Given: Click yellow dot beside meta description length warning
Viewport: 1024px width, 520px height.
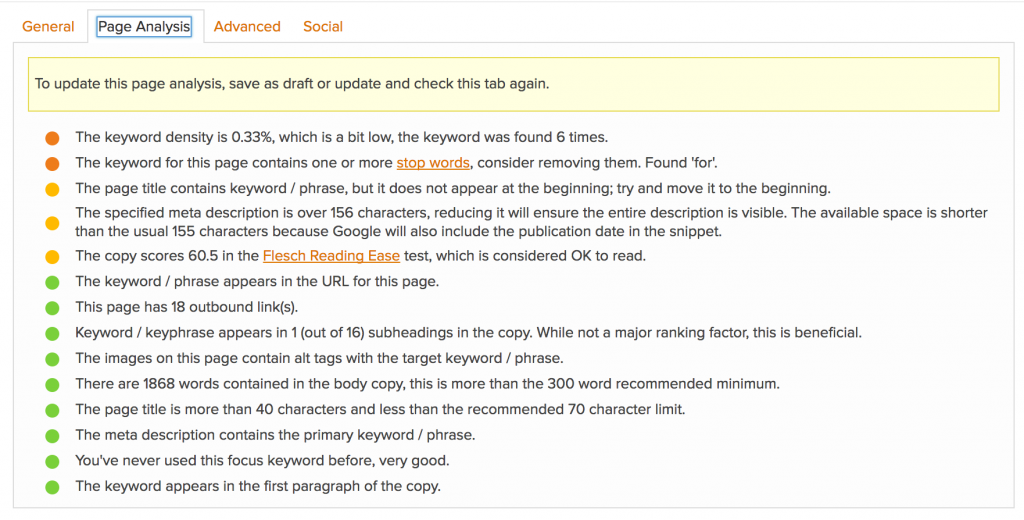Looking at the screenshot, I should point(52,223).
